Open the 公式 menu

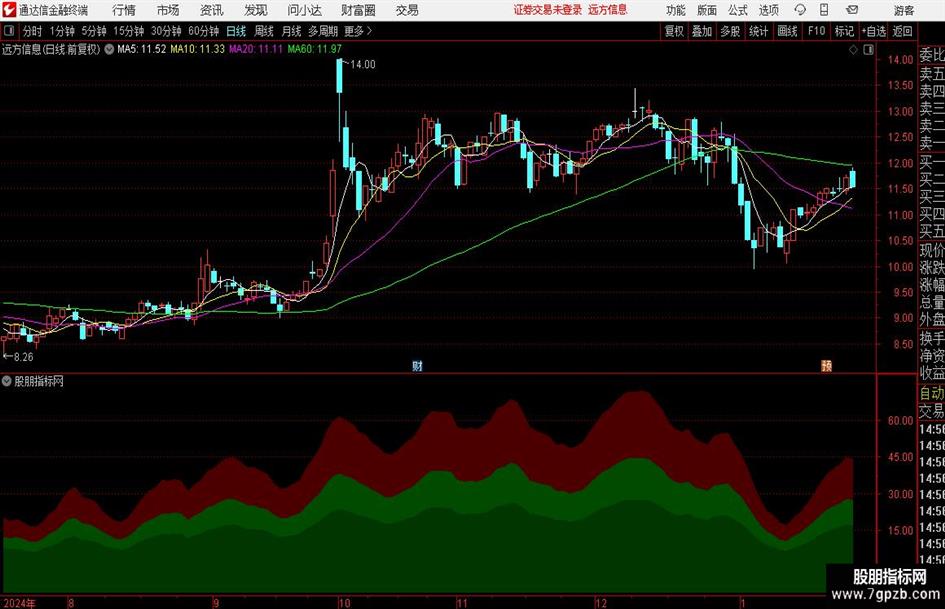738,10
